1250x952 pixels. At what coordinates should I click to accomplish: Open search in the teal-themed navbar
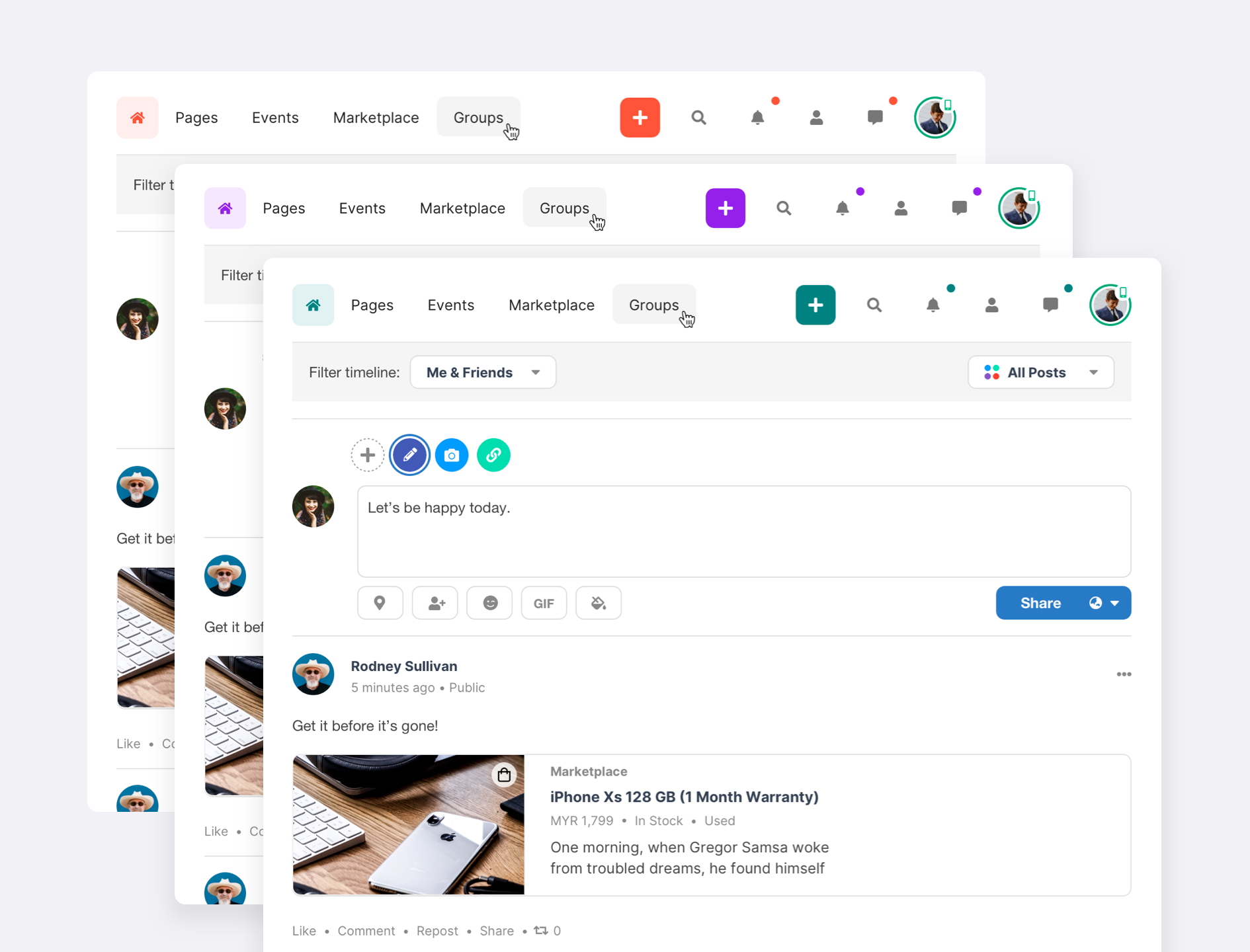click(x=874, y=305)
